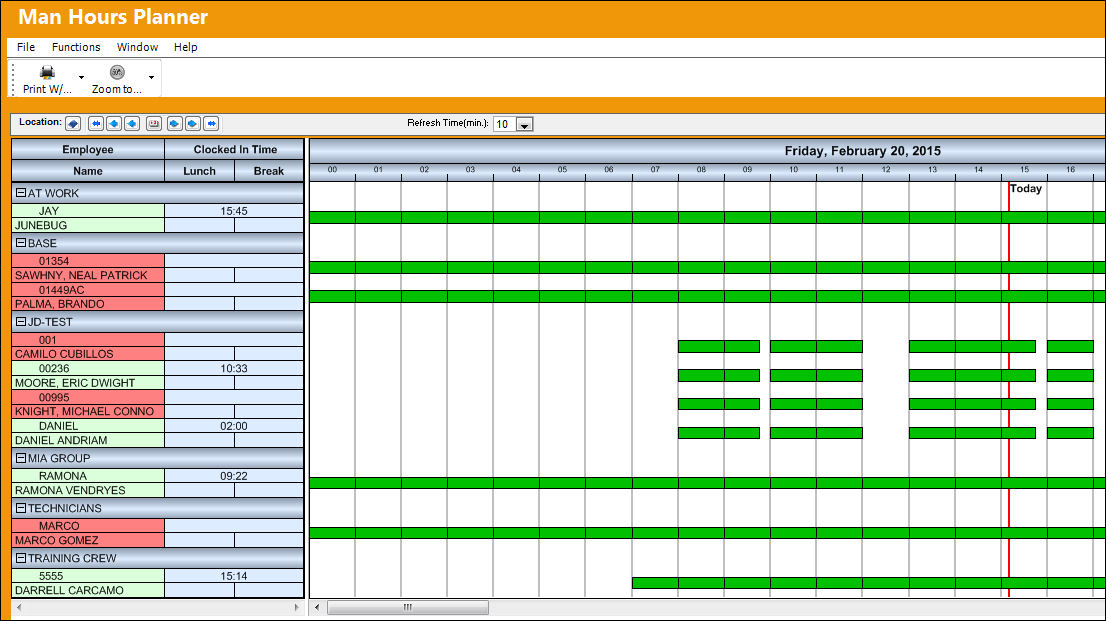Select the JAY employee ID cell
The image size is (1106, 621).
point(88,211)
